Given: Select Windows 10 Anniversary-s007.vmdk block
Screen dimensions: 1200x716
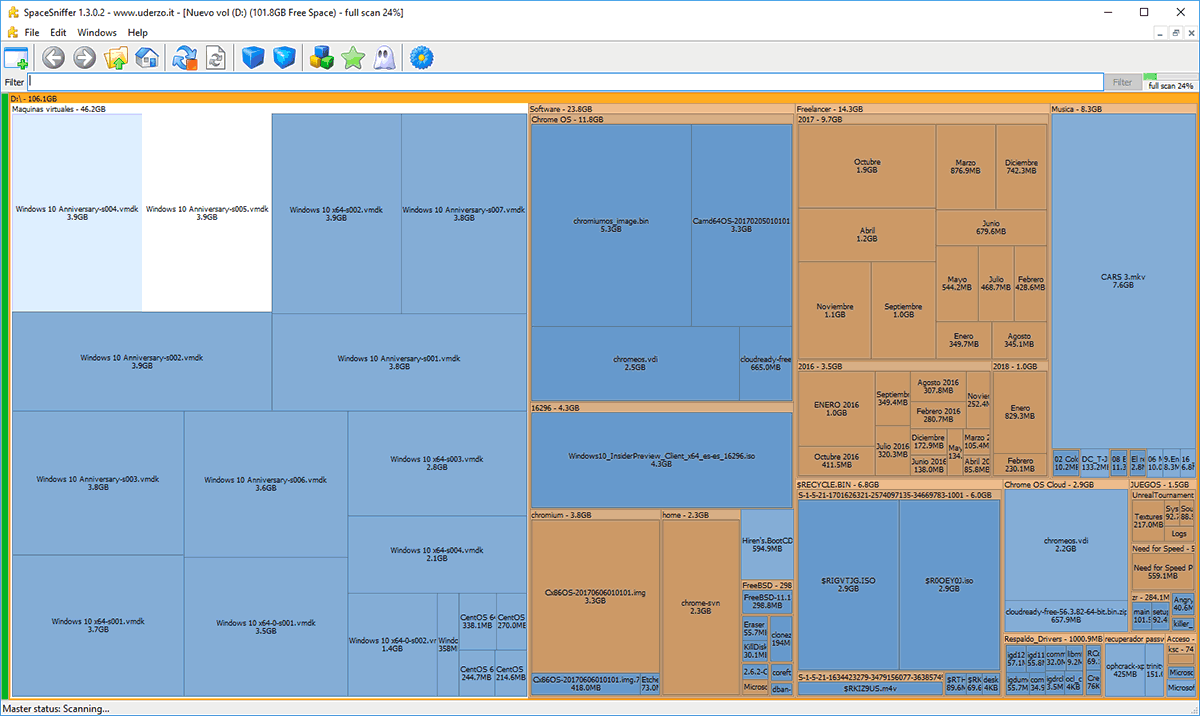Looking at the screenshot, I should pyautogui.click(x=463, y=213).
